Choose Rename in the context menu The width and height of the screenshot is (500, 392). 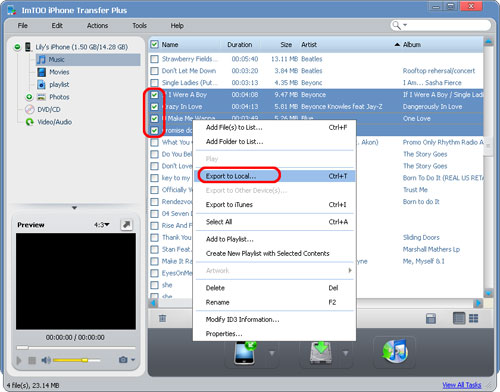275,302
